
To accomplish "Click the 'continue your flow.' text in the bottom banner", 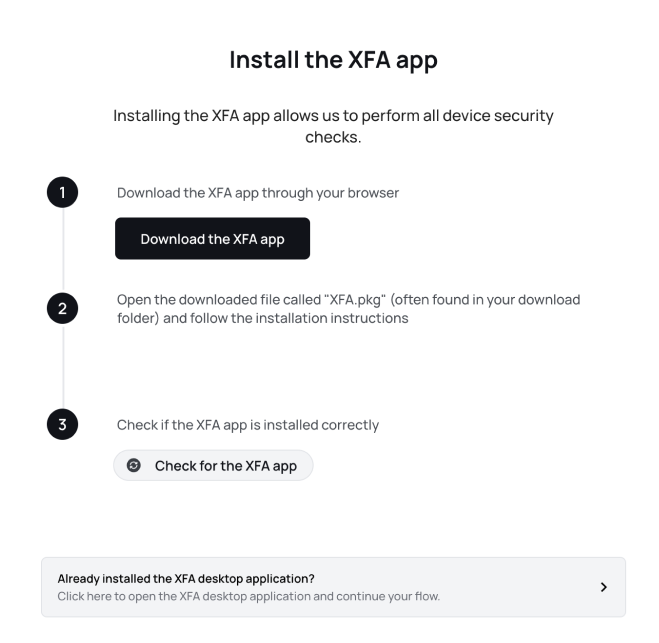I will 388,596.
